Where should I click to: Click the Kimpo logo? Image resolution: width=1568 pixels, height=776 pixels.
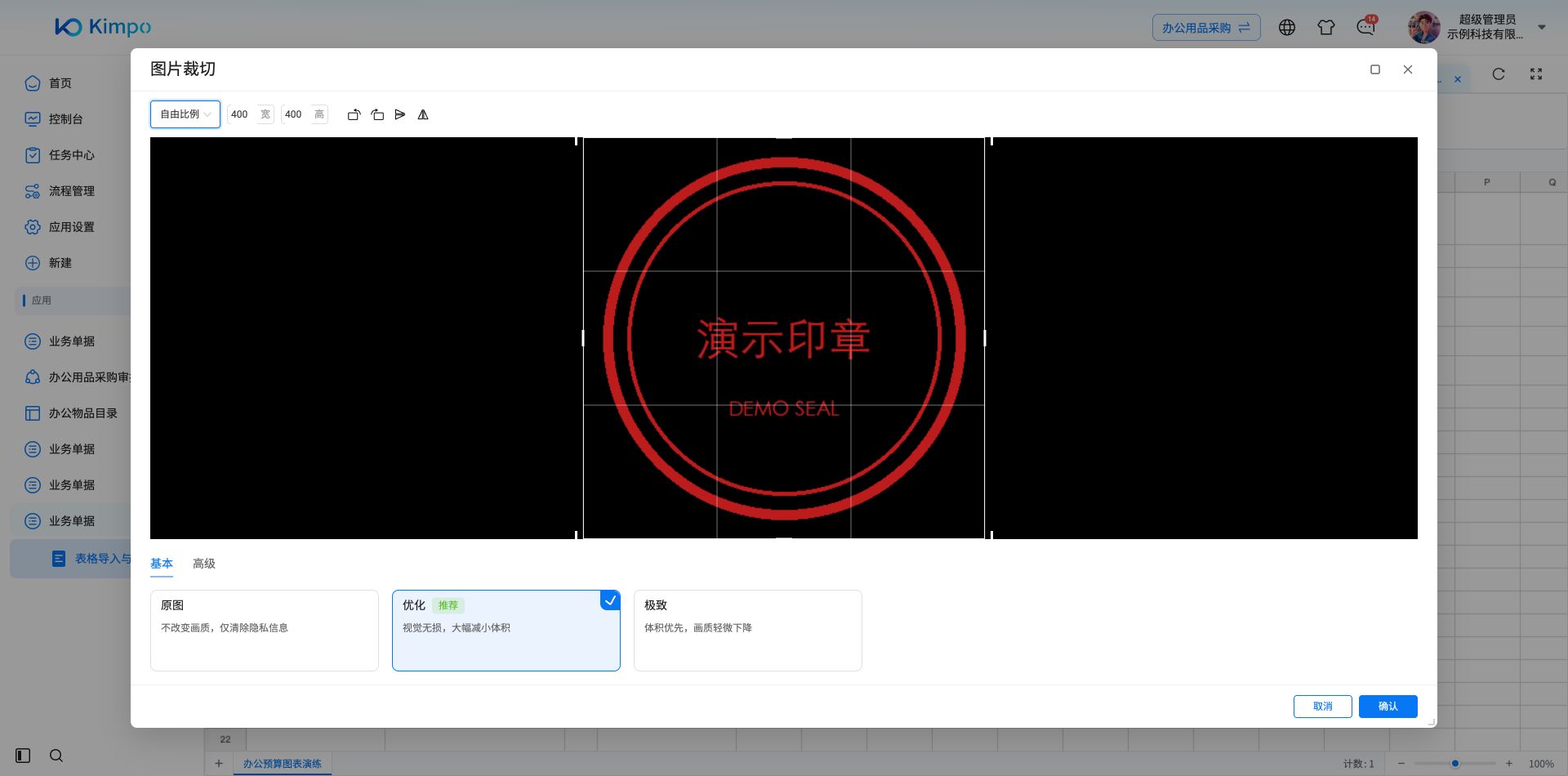click(x=103, y=27)
